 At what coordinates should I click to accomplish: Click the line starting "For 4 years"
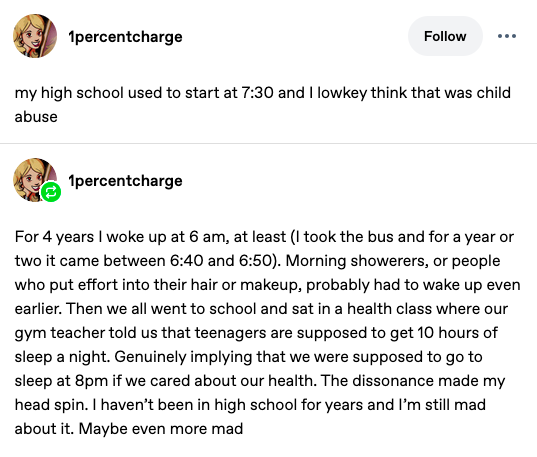point(264,237)
